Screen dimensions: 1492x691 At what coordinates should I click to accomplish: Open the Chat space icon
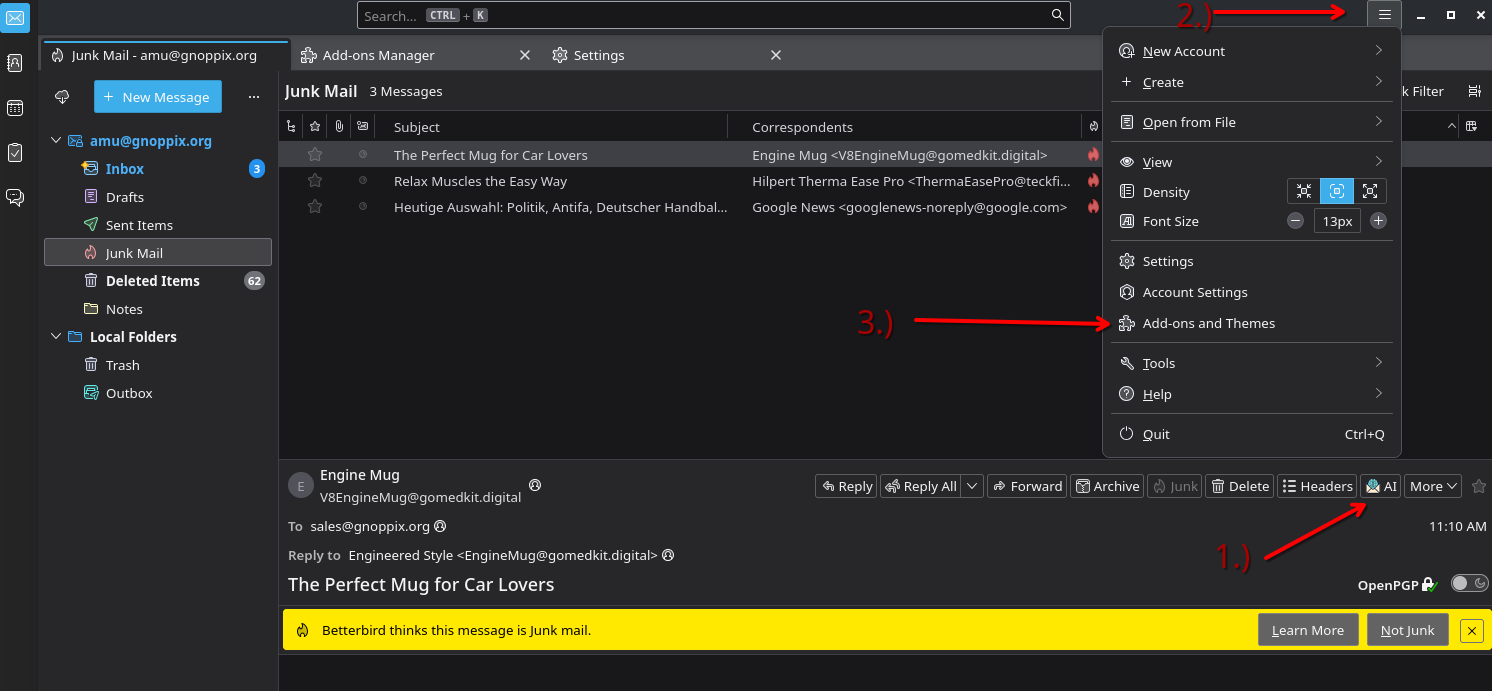pos(15,197)
